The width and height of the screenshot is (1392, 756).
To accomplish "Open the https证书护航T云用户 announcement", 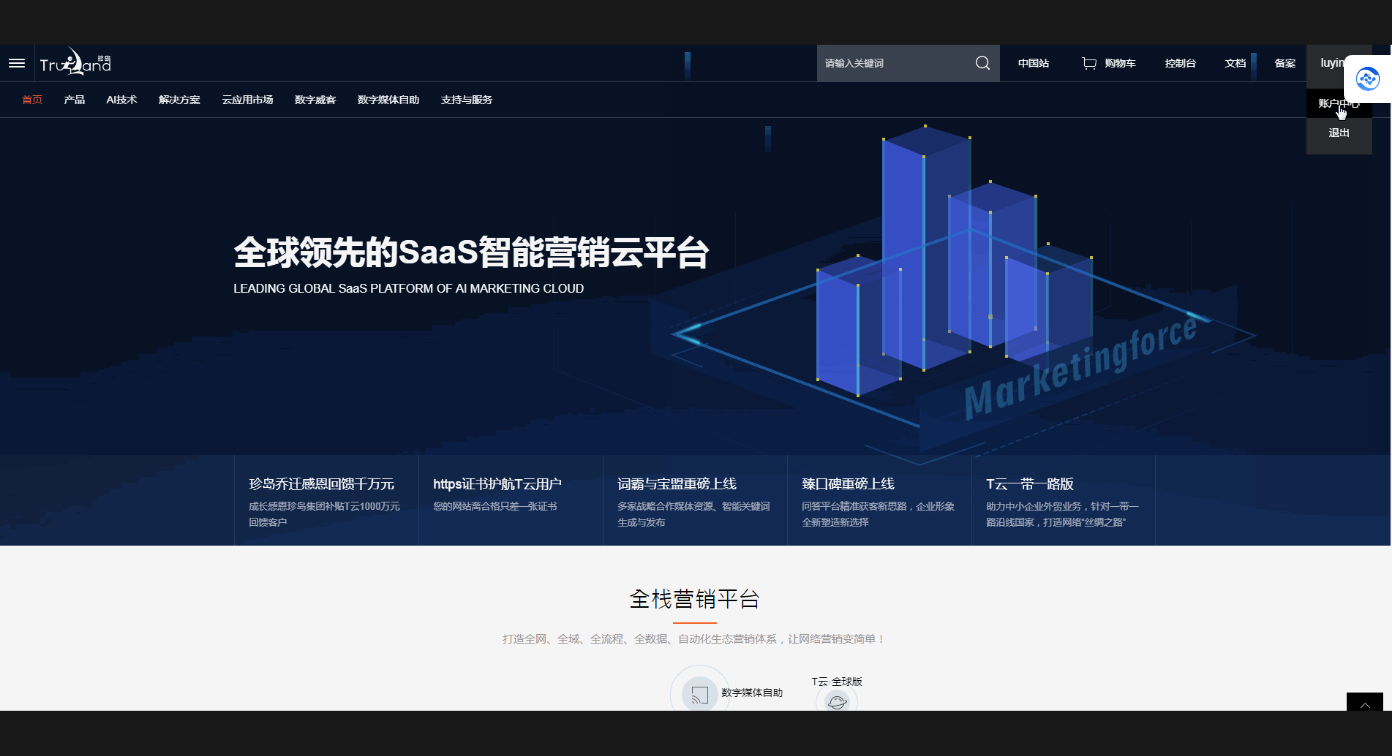I will [497, 484].
